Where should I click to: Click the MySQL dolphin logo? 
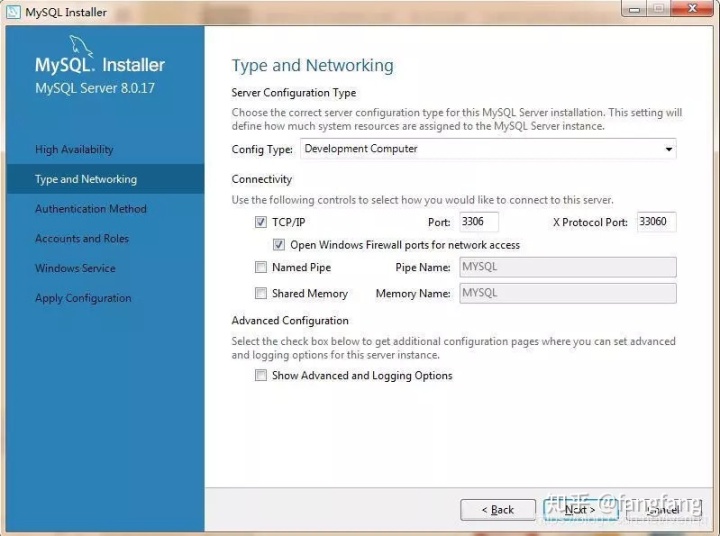click(81, 46)
